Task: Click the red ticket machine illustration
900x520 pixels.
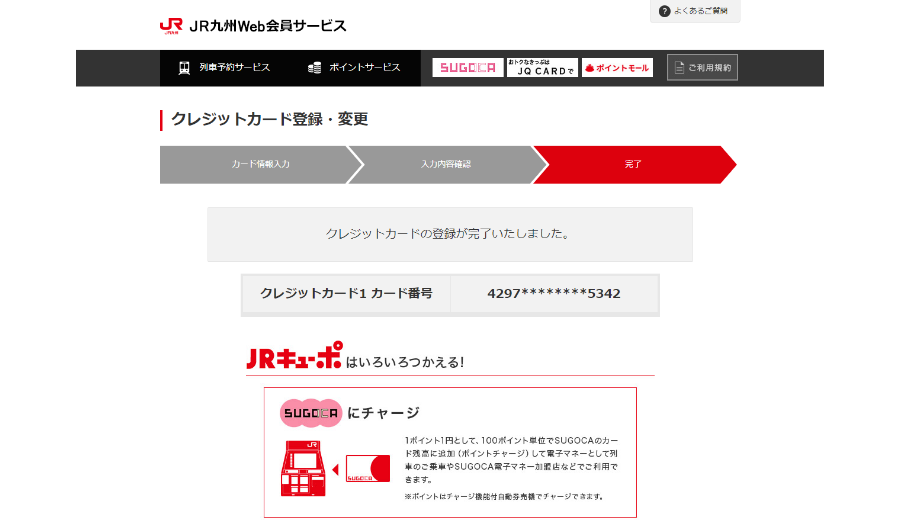Action: (303, 468)
